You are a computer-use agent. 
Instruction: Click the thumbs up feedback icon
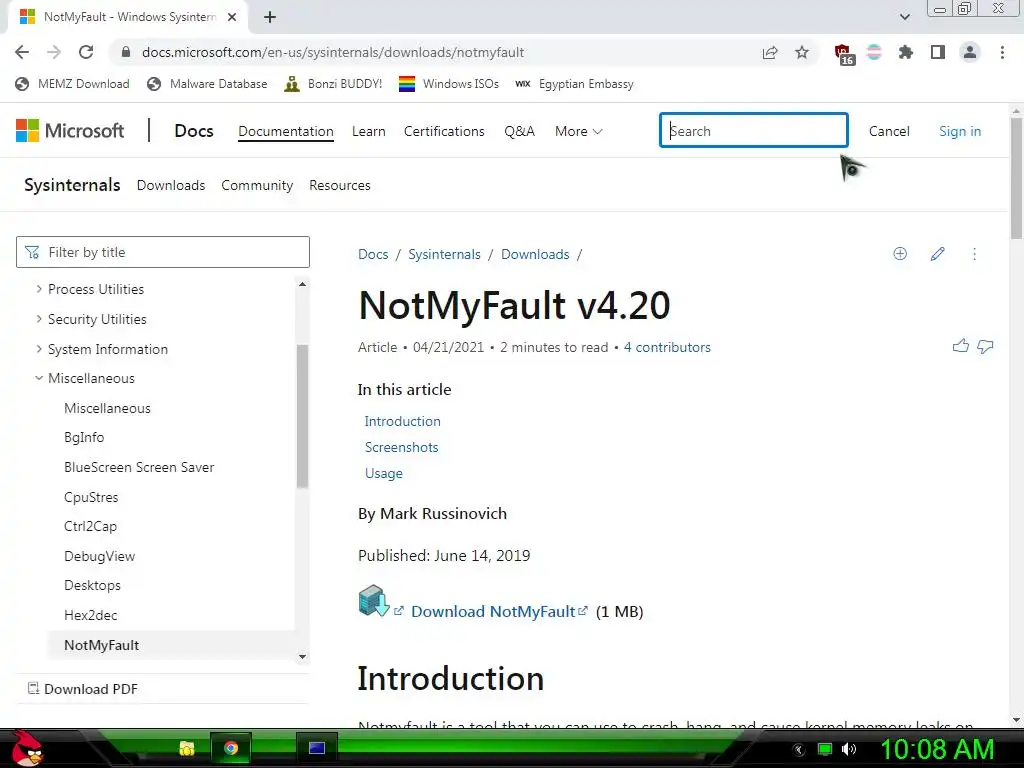(x=961, y=346)
